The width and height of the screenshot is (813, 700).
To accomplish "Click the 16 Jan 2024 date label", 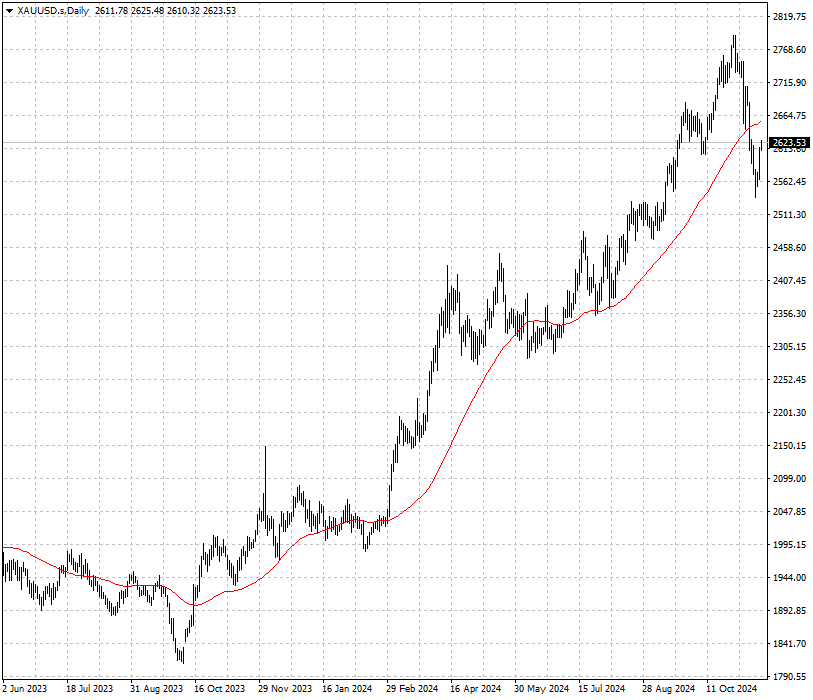I will point(347,689).
